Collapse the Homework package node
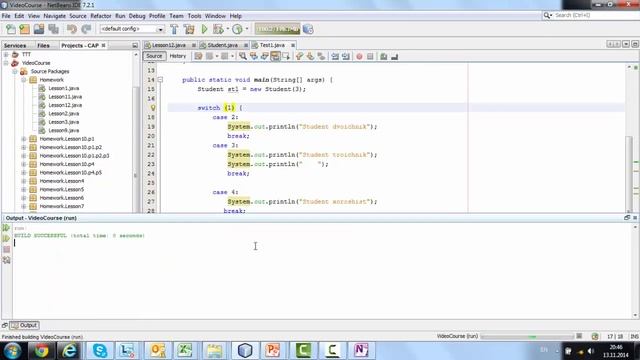The width and height of the screenshot is (640, 360). 24,80
